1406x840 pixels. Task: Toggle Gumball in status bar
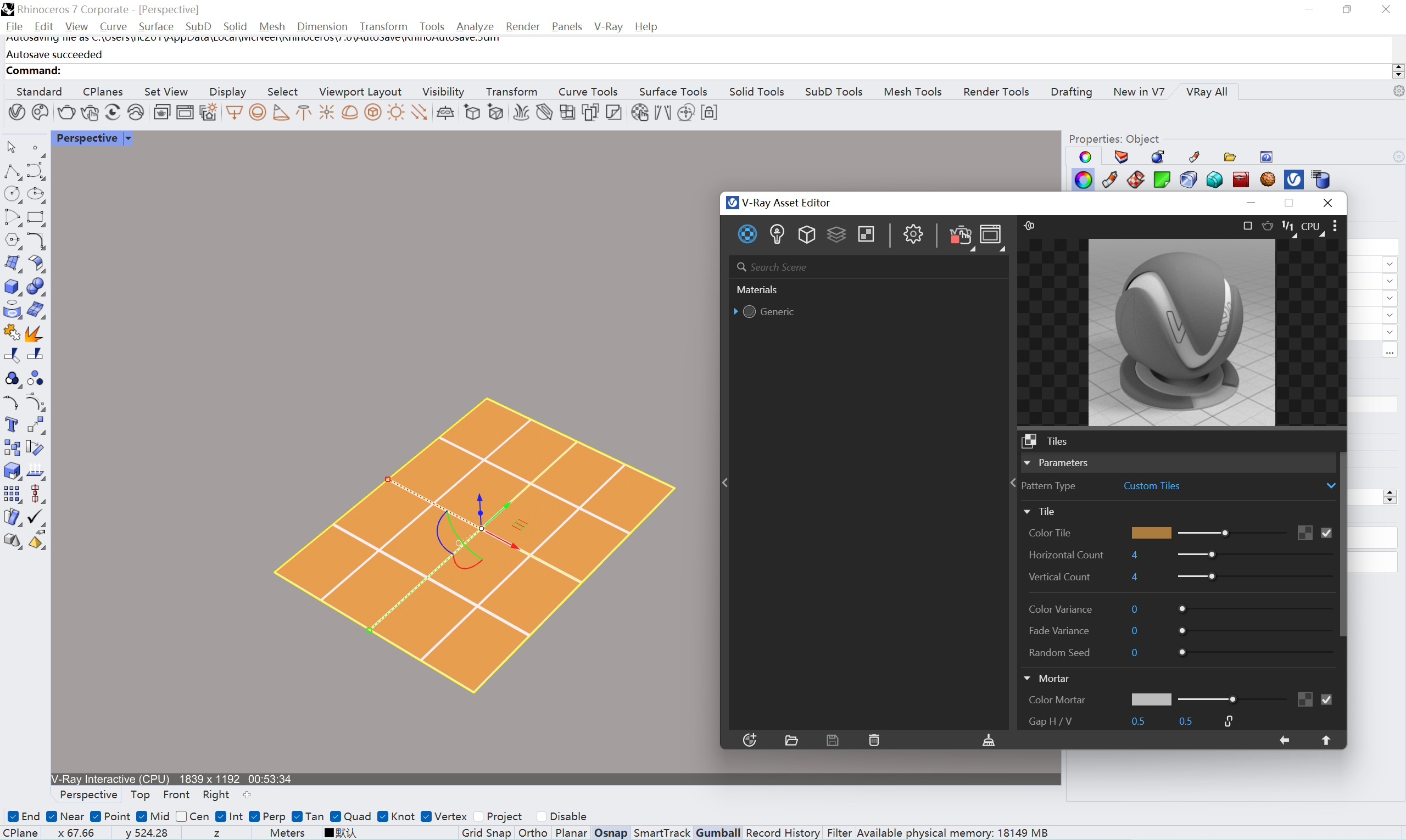pos(717,833)
